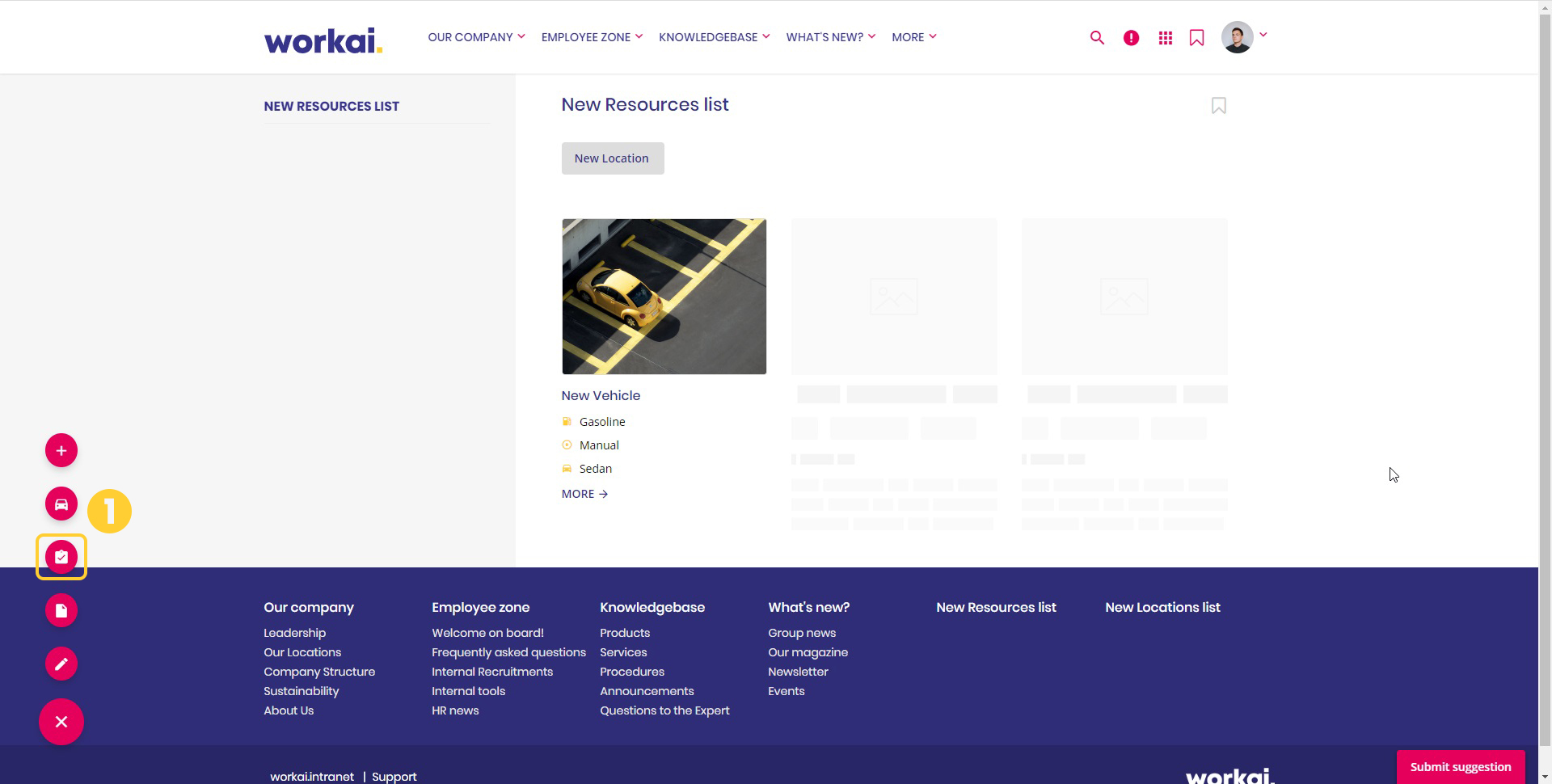Open the bookmarks icon in header
The height and width of the screenshot is (784, 1552).
pyautogui.click(x=1197, y=37)
